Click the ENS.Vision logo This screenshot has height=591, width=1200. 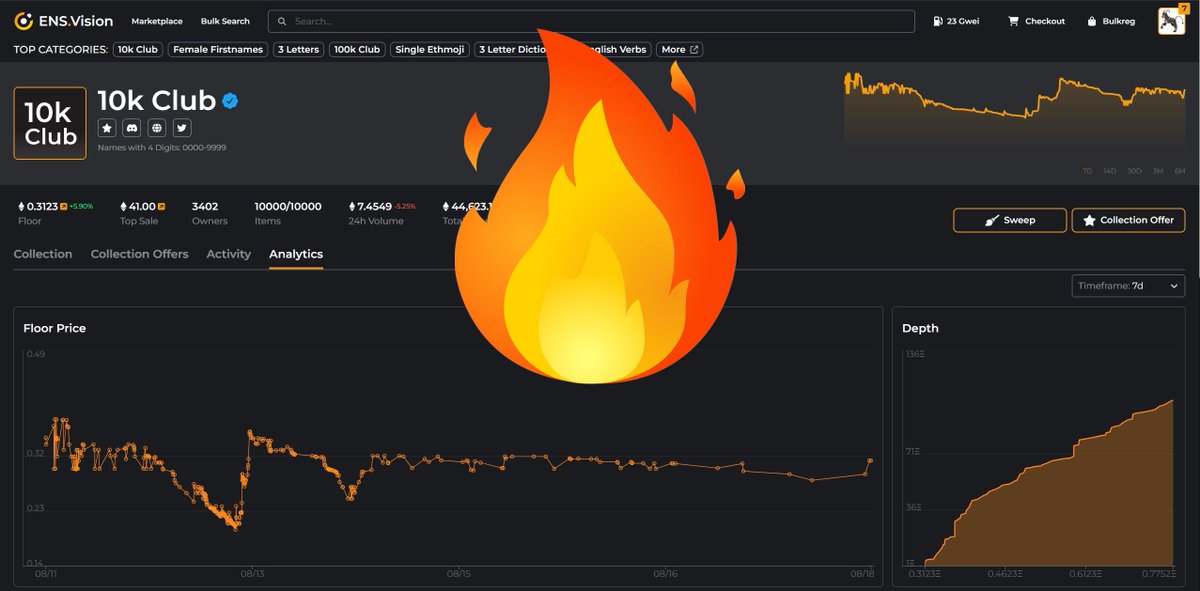click(64, 21)
